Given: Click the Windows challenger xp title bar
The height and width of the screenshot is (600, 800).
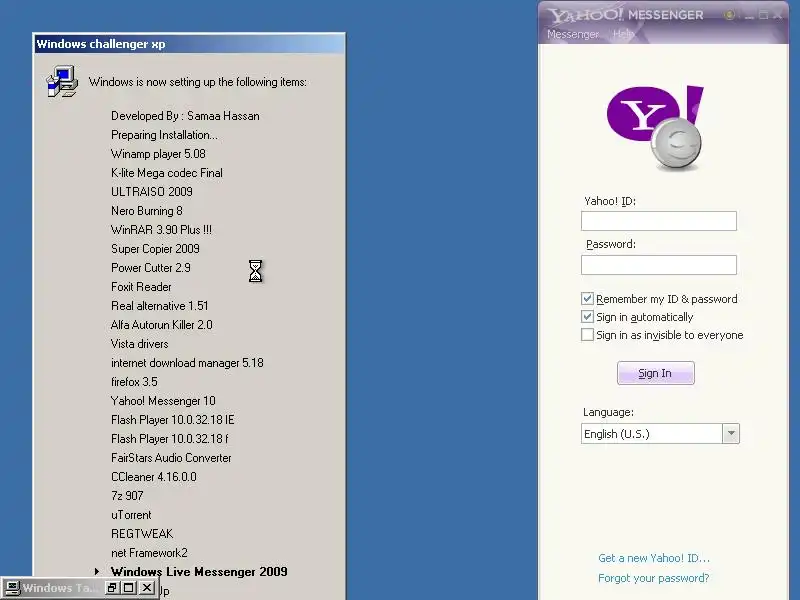Looking at the screenshot, I should [189, 44].
